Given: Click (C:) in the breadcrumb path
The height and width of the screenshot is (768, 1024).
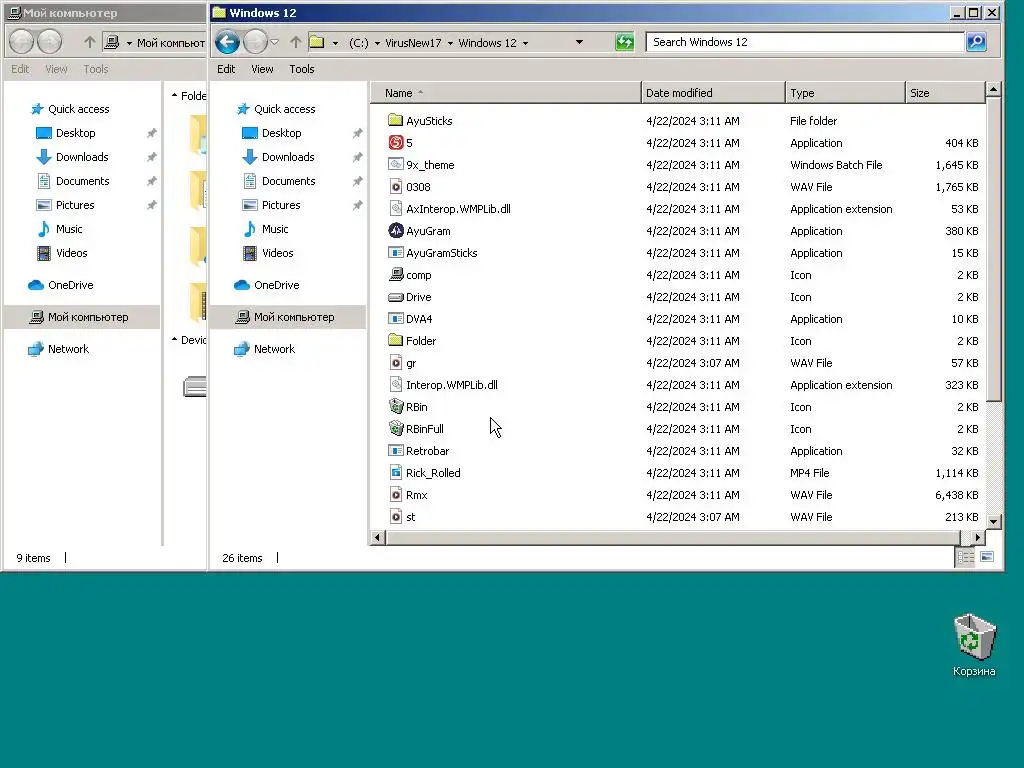Looking at the screenshot, I should [359, 43].
